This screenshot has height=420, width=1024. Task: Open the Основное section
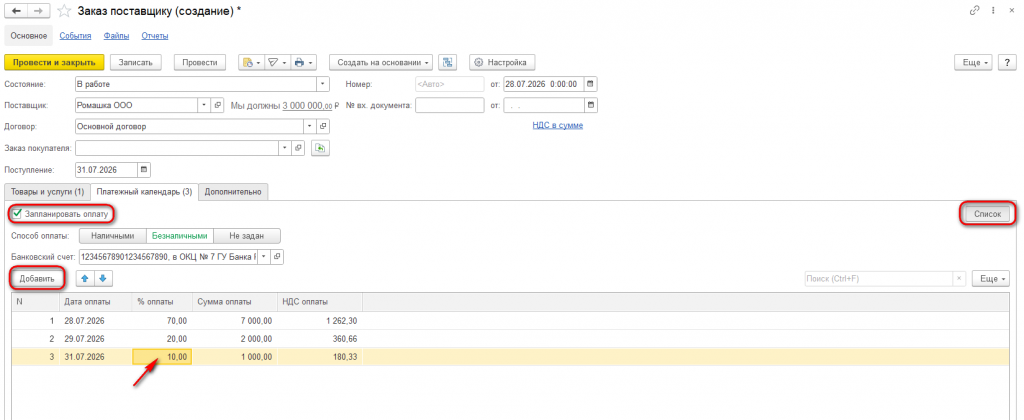(29, 36)
